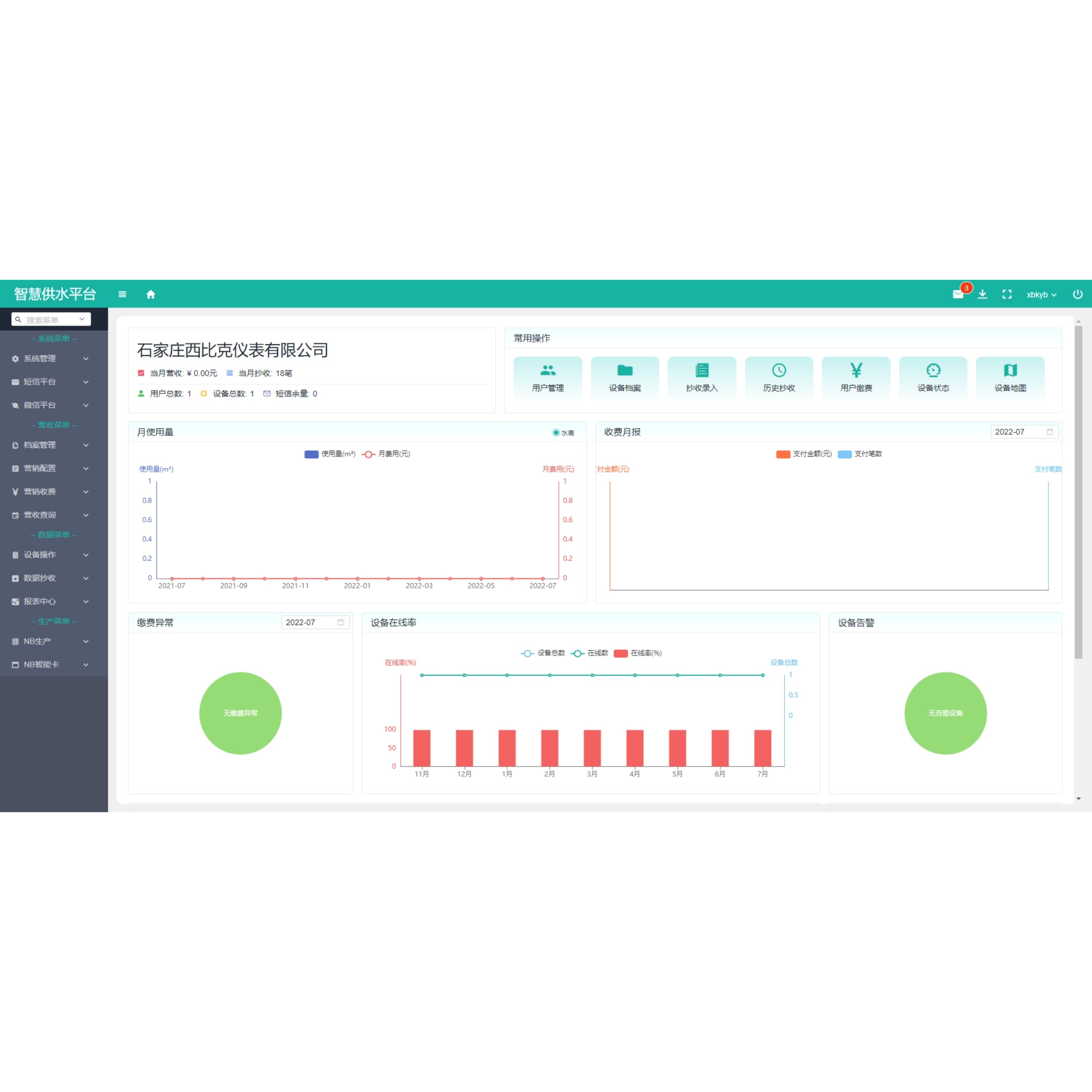Screen dimensions: 1092x1092
Task: Open the xbkyb user dropdown
Action: (x=1041, y=294)
